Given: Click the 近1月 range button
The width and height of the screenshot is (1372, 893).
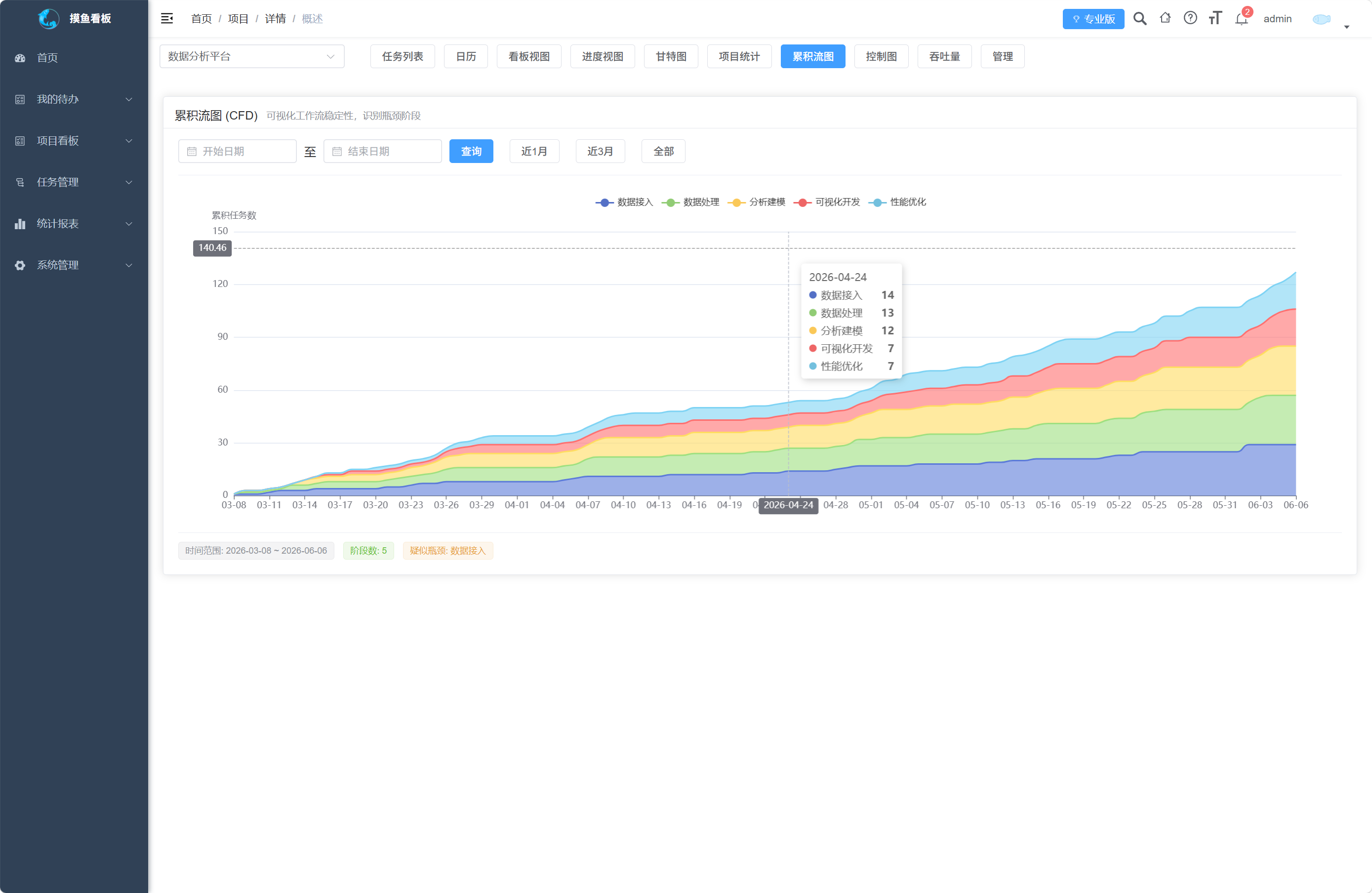Looking at the screenshot, I should coord(534,151).
